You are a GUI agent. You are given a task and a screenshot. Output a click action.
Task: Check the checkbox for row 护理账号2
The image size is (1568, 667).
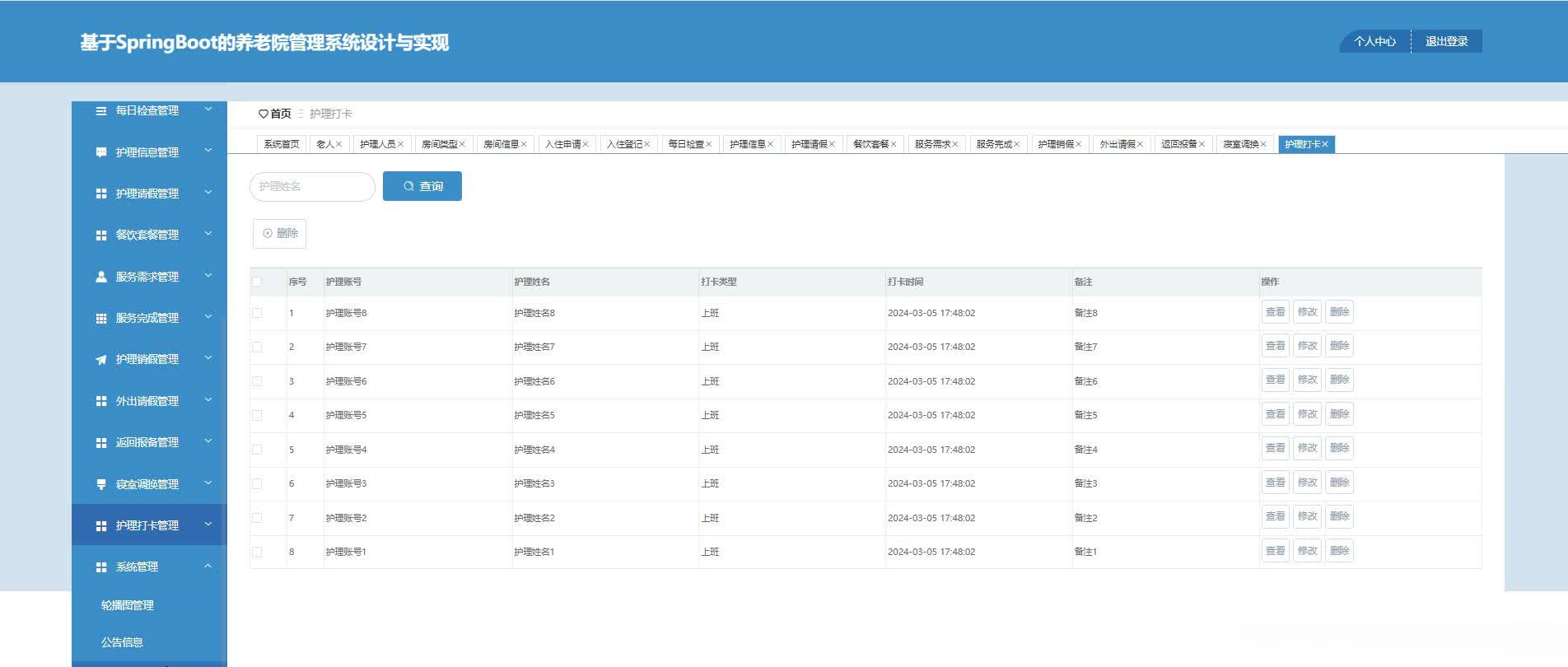257,518
